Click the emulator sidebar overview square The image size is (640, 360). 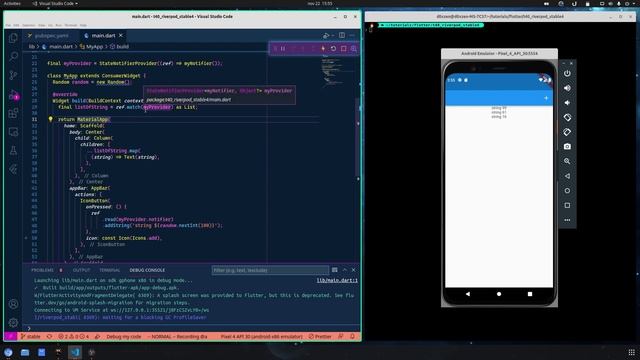point(567,205)
